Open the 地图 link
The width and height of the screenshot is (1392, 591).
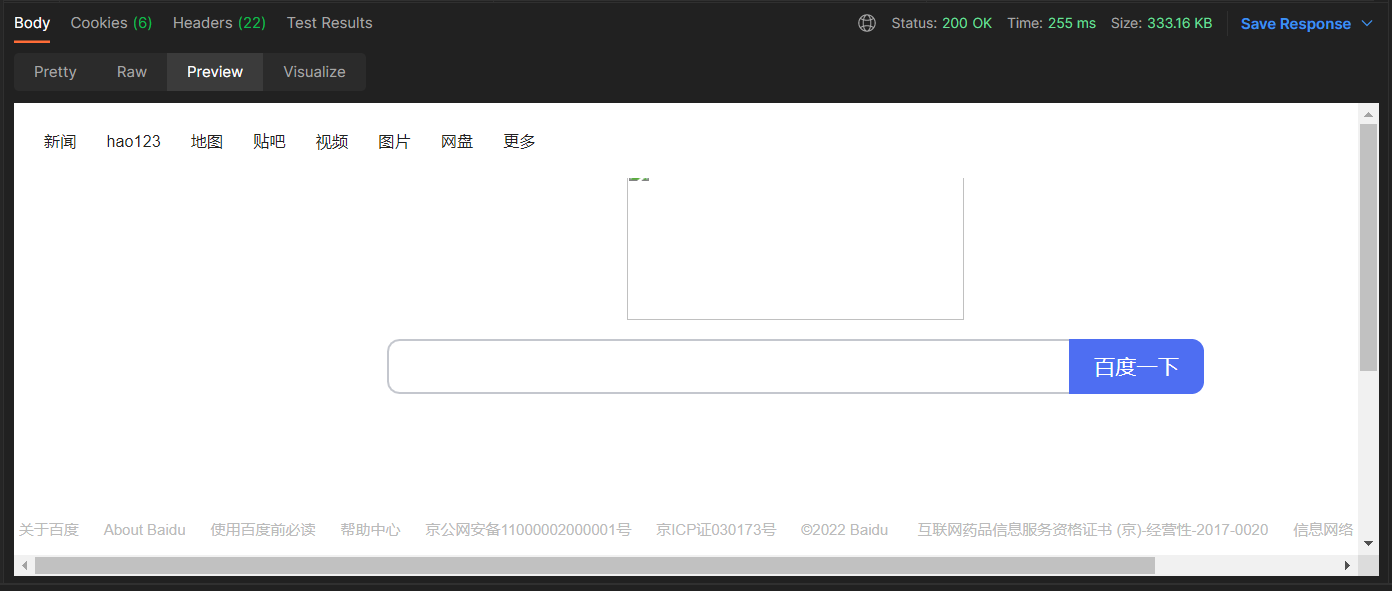[207, 142]
